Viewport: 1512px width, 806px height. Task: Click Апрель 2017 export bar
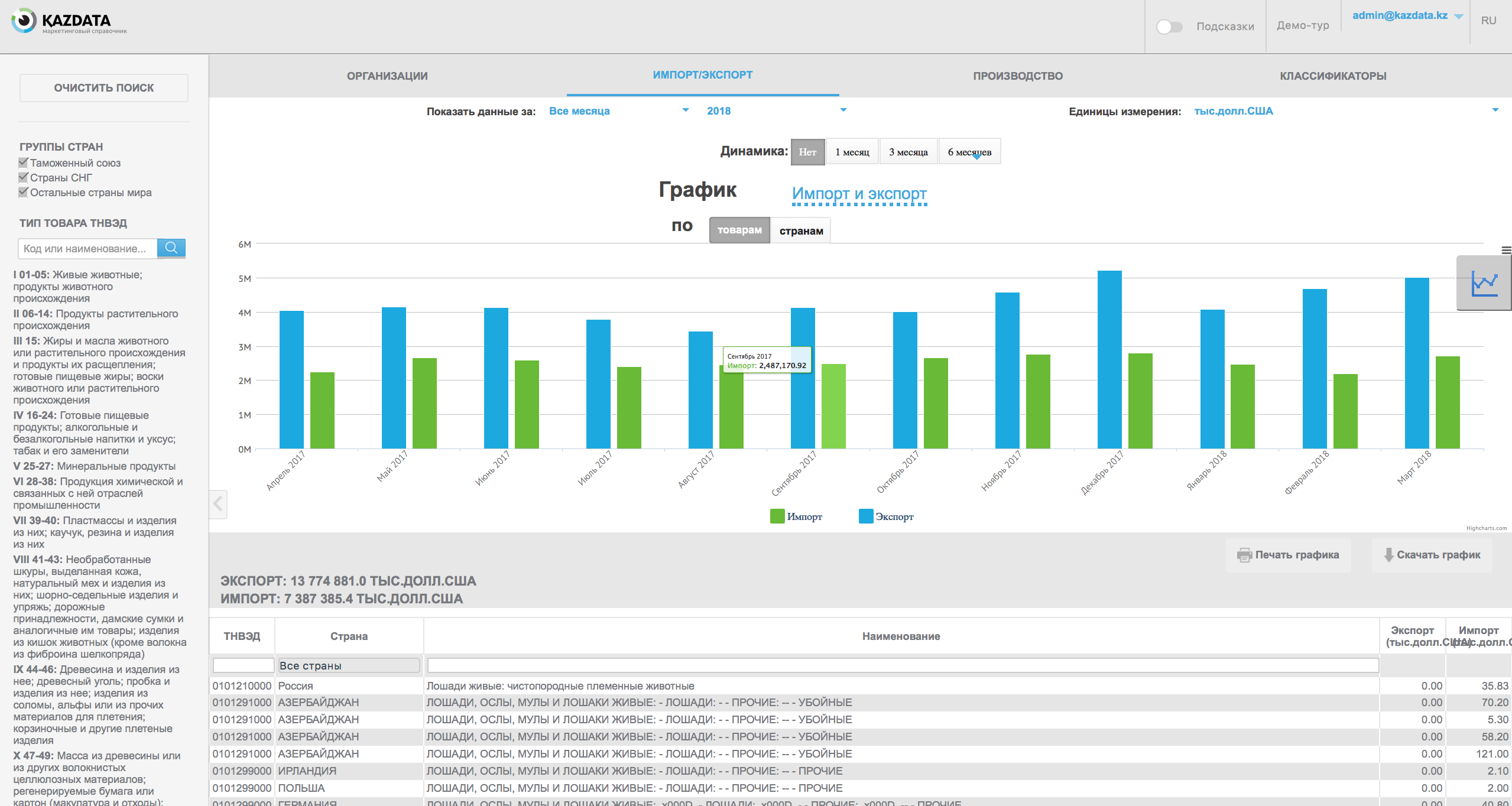tap(291, 379)
